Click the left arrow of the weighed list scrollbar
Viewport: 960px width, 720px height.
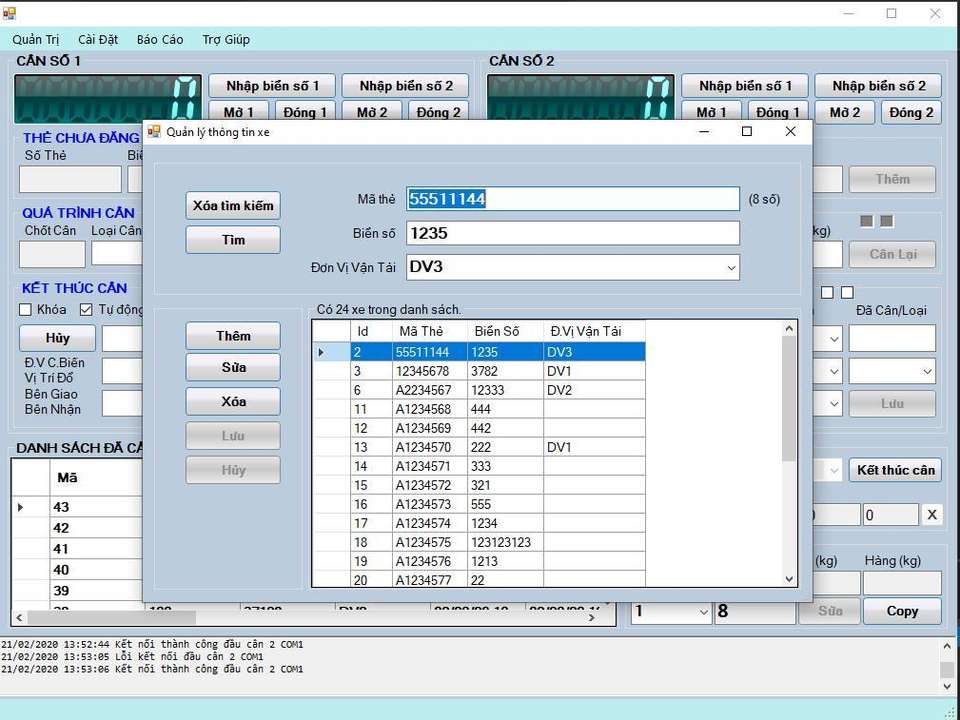(x=20, y=618)
